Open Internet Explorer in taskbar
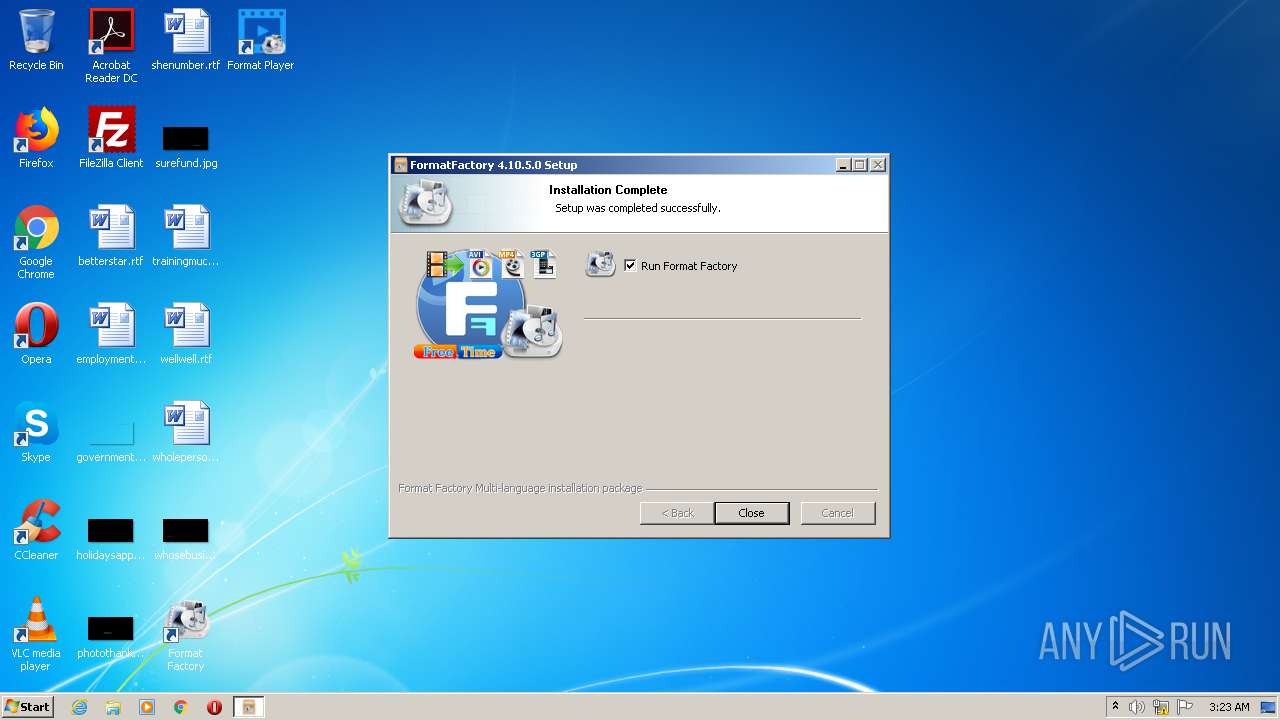Viewport: 1280px width, 720px height. tap(79, 707)
